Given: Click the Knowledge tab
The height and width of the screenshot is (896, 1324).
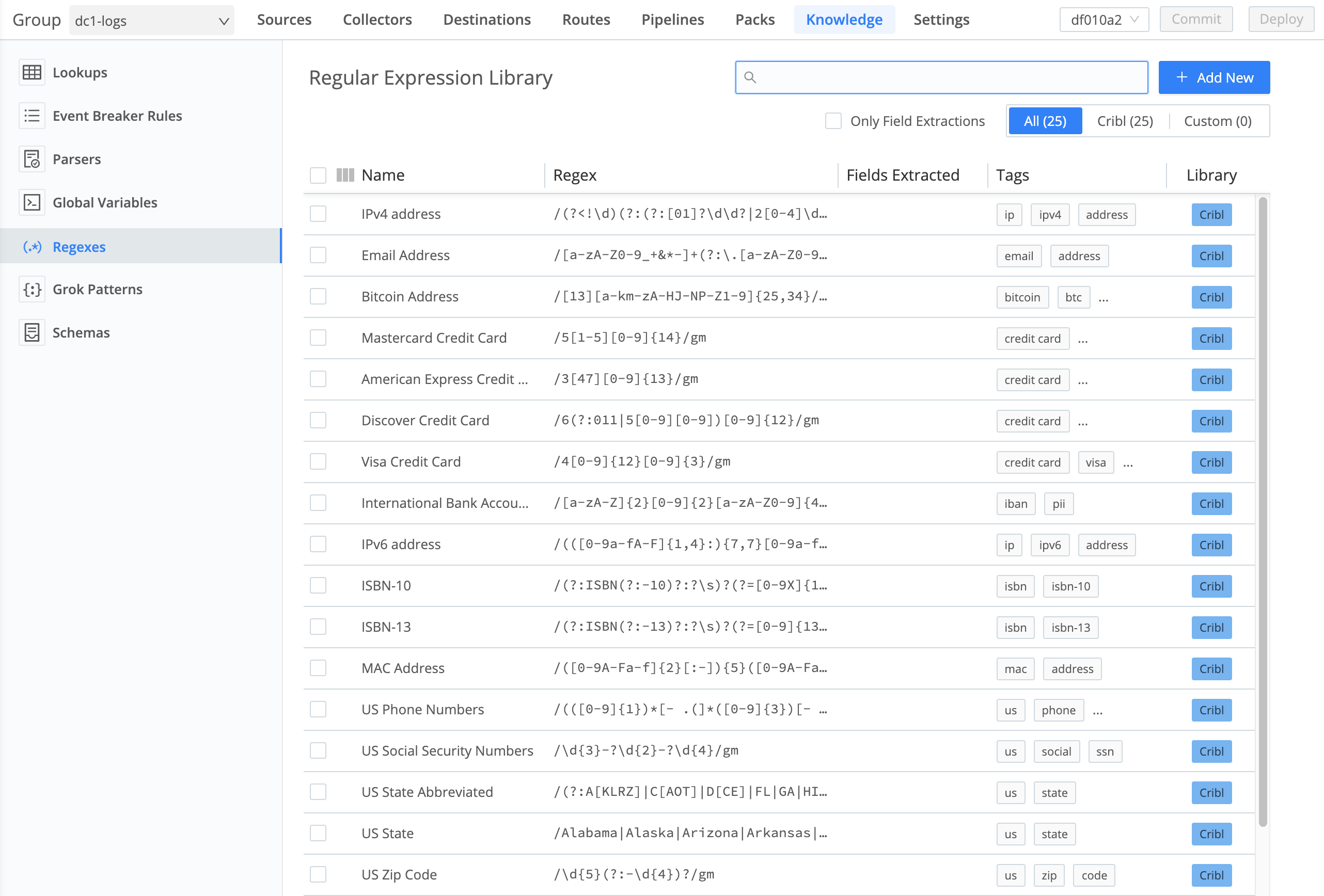Looking at the screenshot, I should [x=844, y=20].
